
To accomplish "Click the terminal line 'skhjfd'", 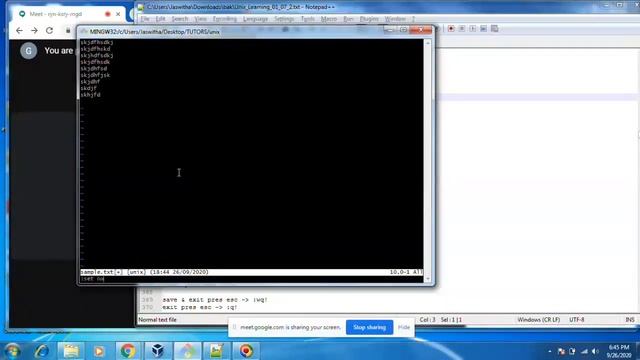I will click(90, 95).
